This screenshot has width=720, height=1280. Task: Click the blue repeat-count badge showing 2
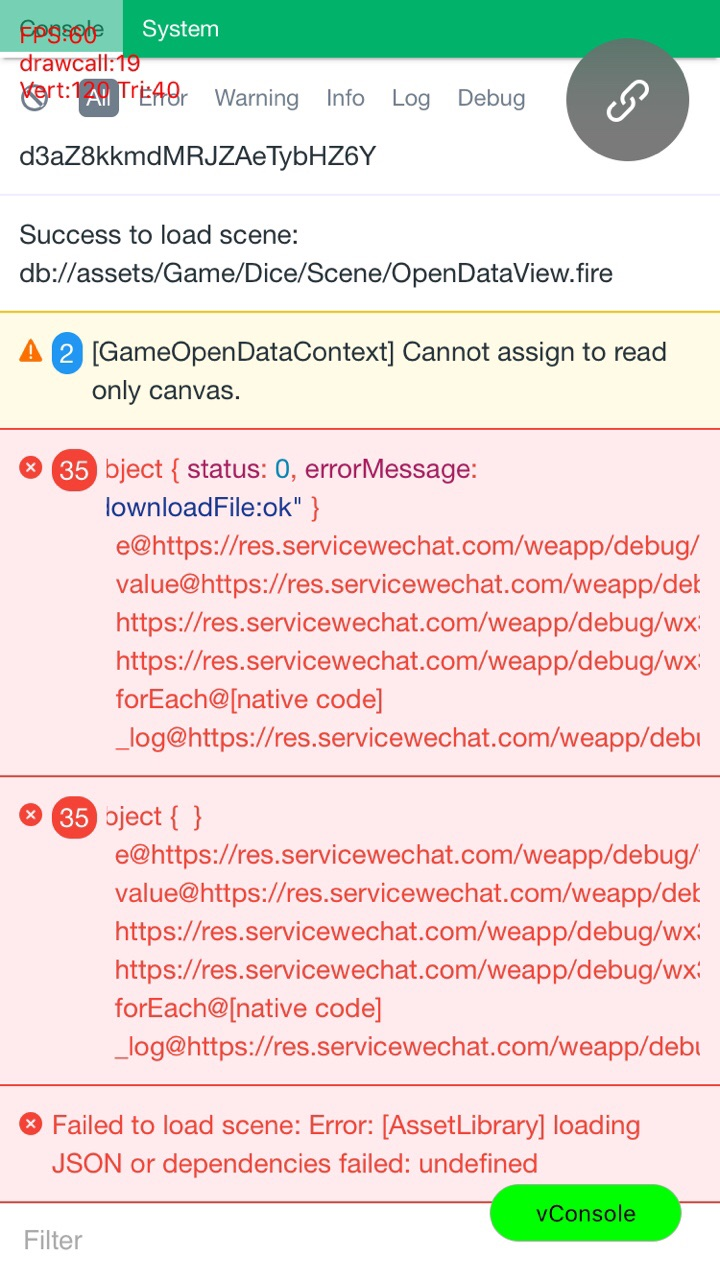coord(67,353)
